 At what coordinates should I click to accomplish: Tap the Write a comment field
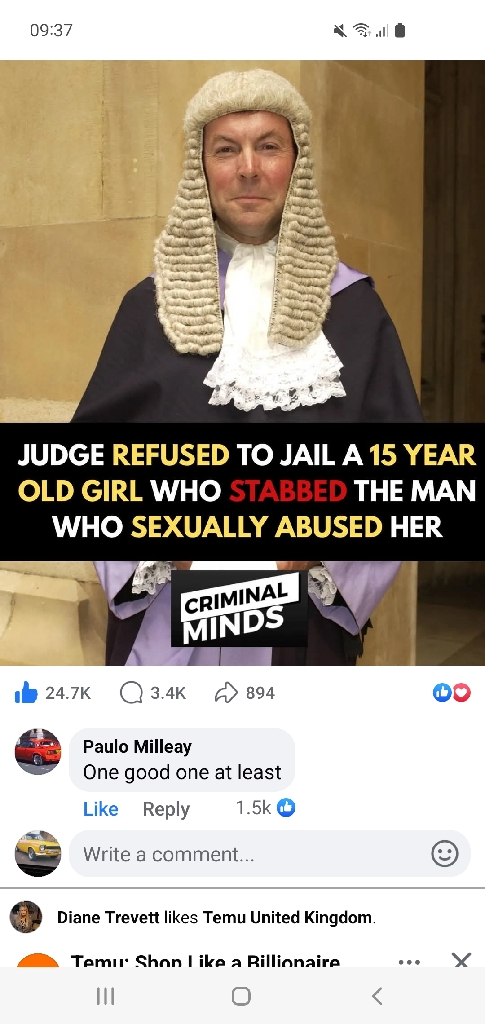(x=270, y=854)
